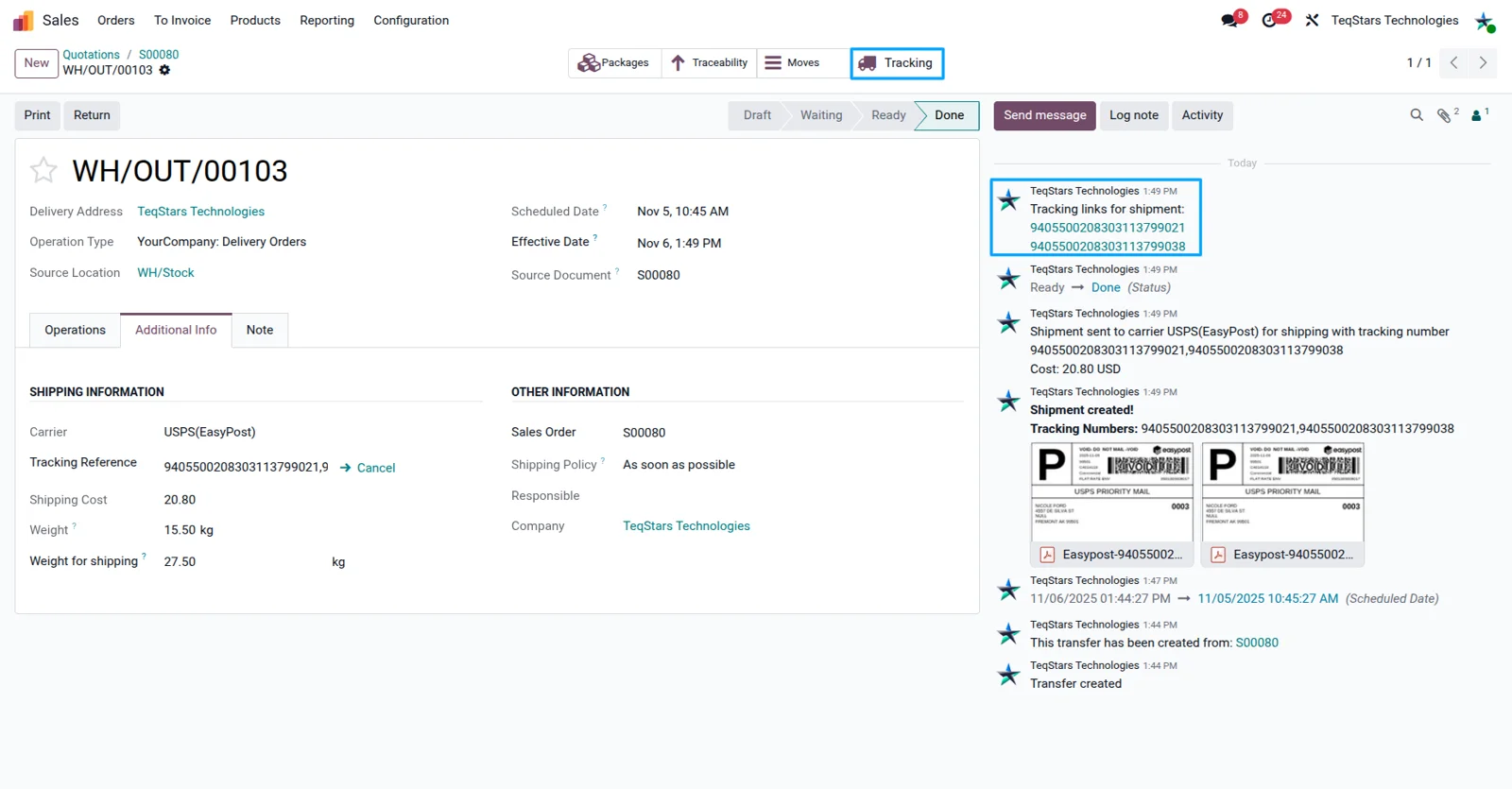Image resolution: width=1512 pixels, height=789 pixels.
Task: Open Company TeqStars Technologies link
Action: pyautogui.click(x=686, y=526)
